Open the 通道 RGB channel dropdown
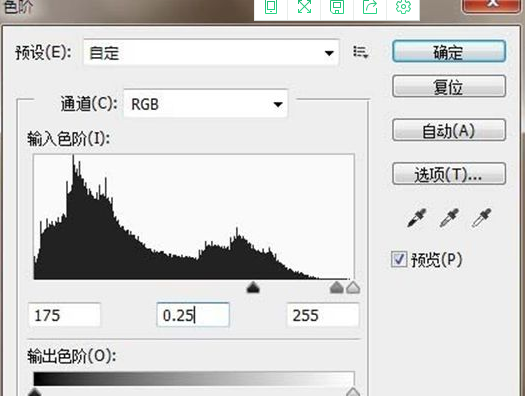Screen dimensions: 525x396 coord(206,104)
